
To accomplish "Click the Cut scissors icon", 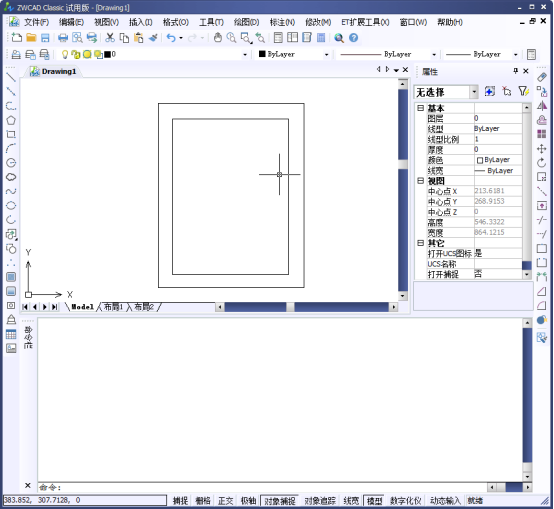I will (110, 37).
